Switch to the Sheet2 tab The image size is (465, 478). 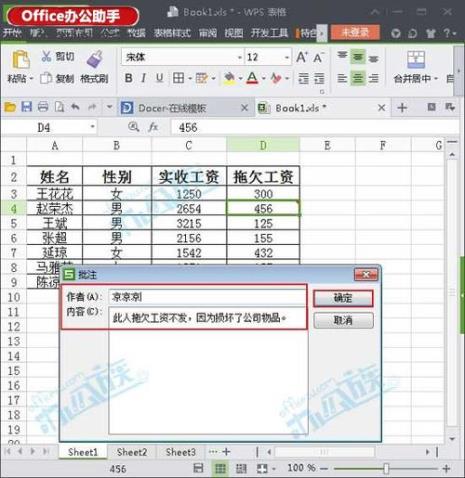[x=132, y=452]
